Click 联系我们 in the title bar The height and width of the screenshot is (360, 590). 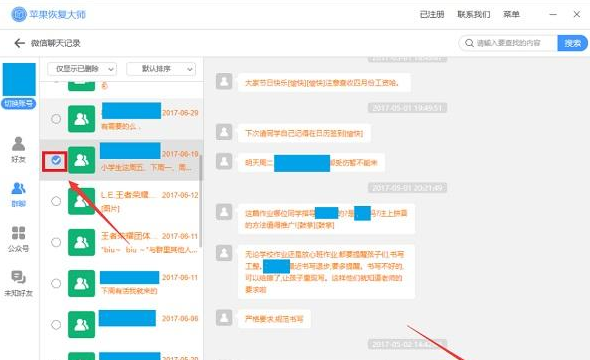(x=473, y=14)
